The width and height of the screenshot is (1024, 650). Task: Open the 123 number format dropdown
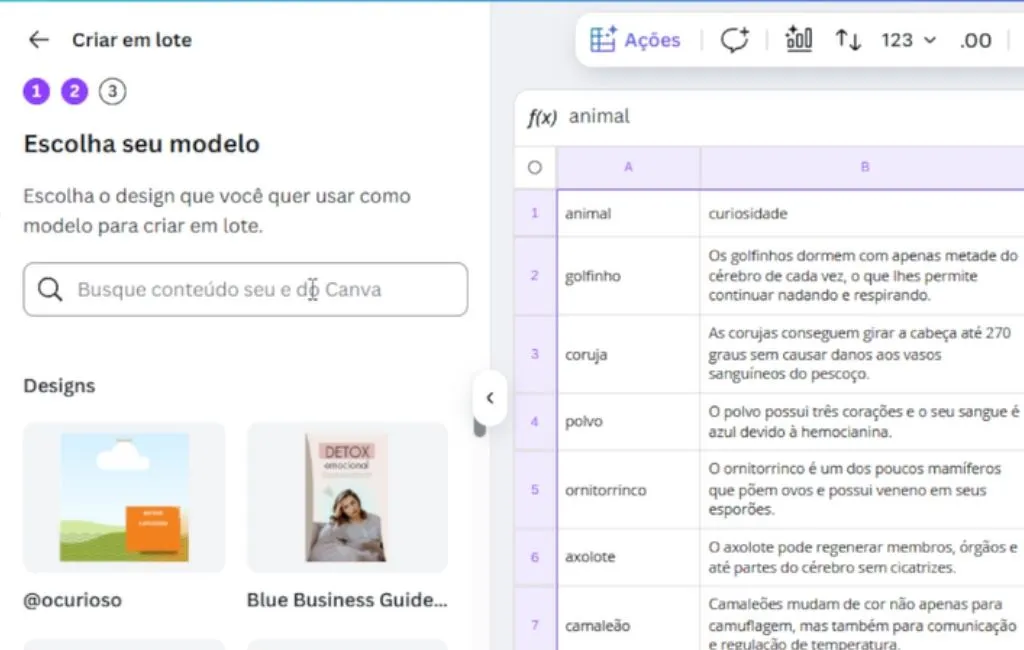[x=908, y=40]
